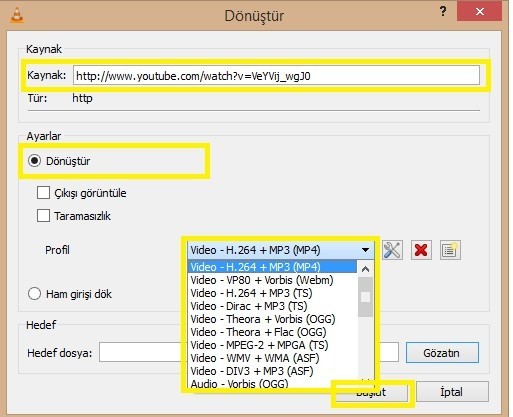Click the profile list scroll up arrow
This screenshot has height=417, width=513.
365,269
